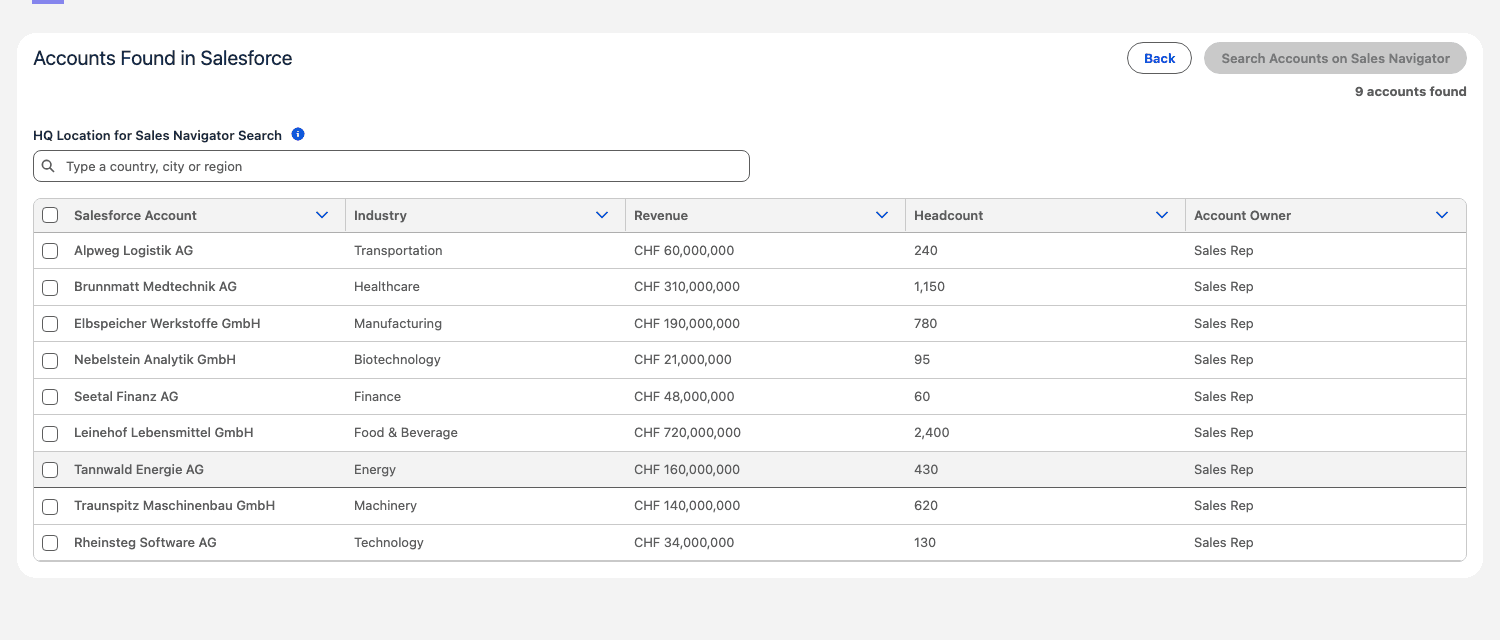The width and height of the screenshot is (1500, 640).
Task: Click the CHF 48,000,000 revenue cell
Action: (x=684, y=396)
